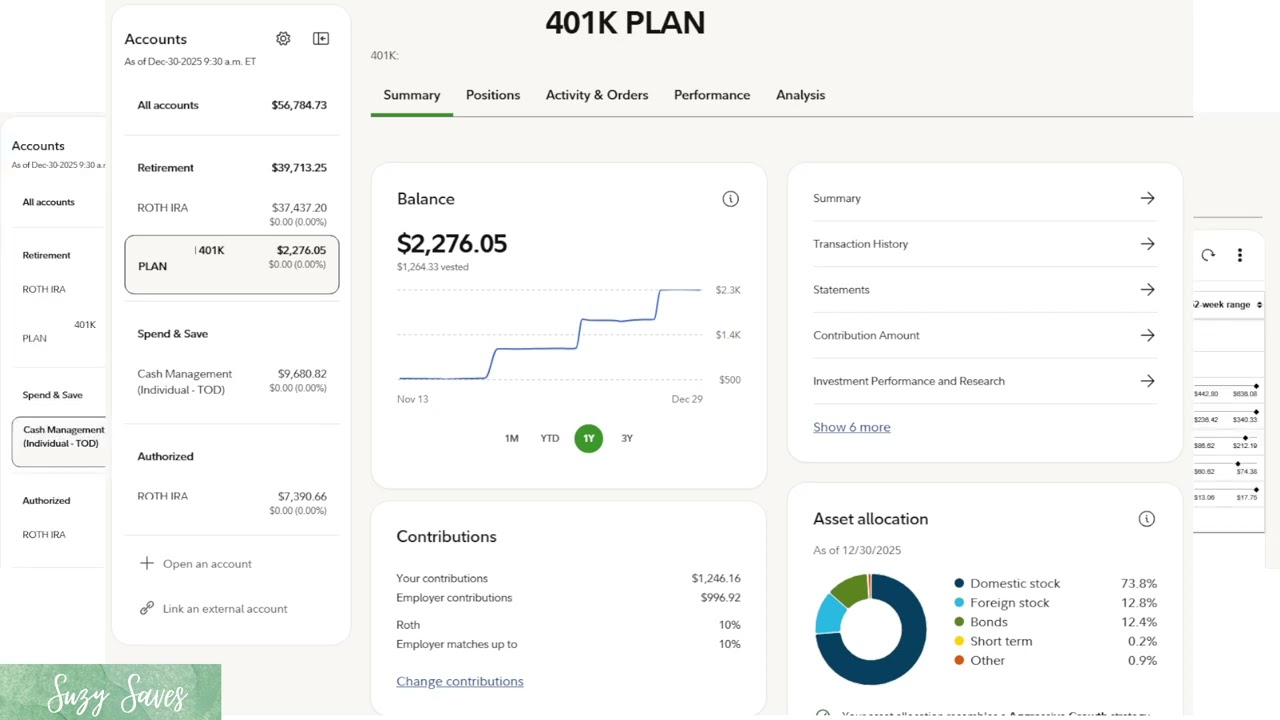The height and width of the screenshot is (720, 1280).
Task: Select the 3Y chart range
Action: 627,438
